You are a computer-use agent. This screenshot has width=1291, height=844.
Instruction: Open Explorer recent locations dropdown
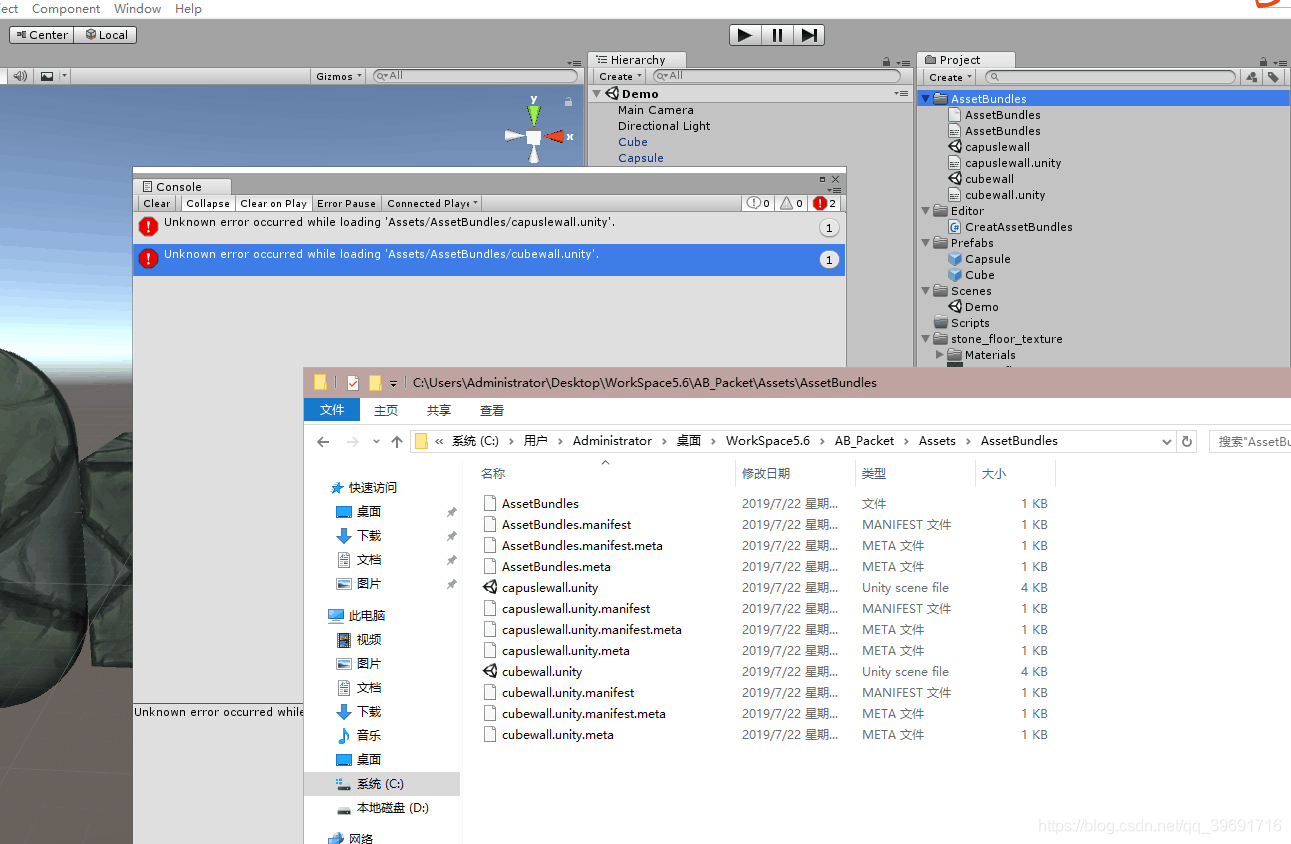(376, 441)
